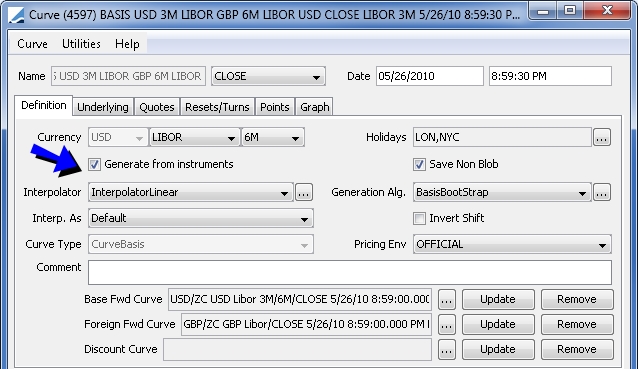Click the time field 8:59:30 PM
Screen dimensions: 638x369
pyautogui.click(x=550, y=76)
